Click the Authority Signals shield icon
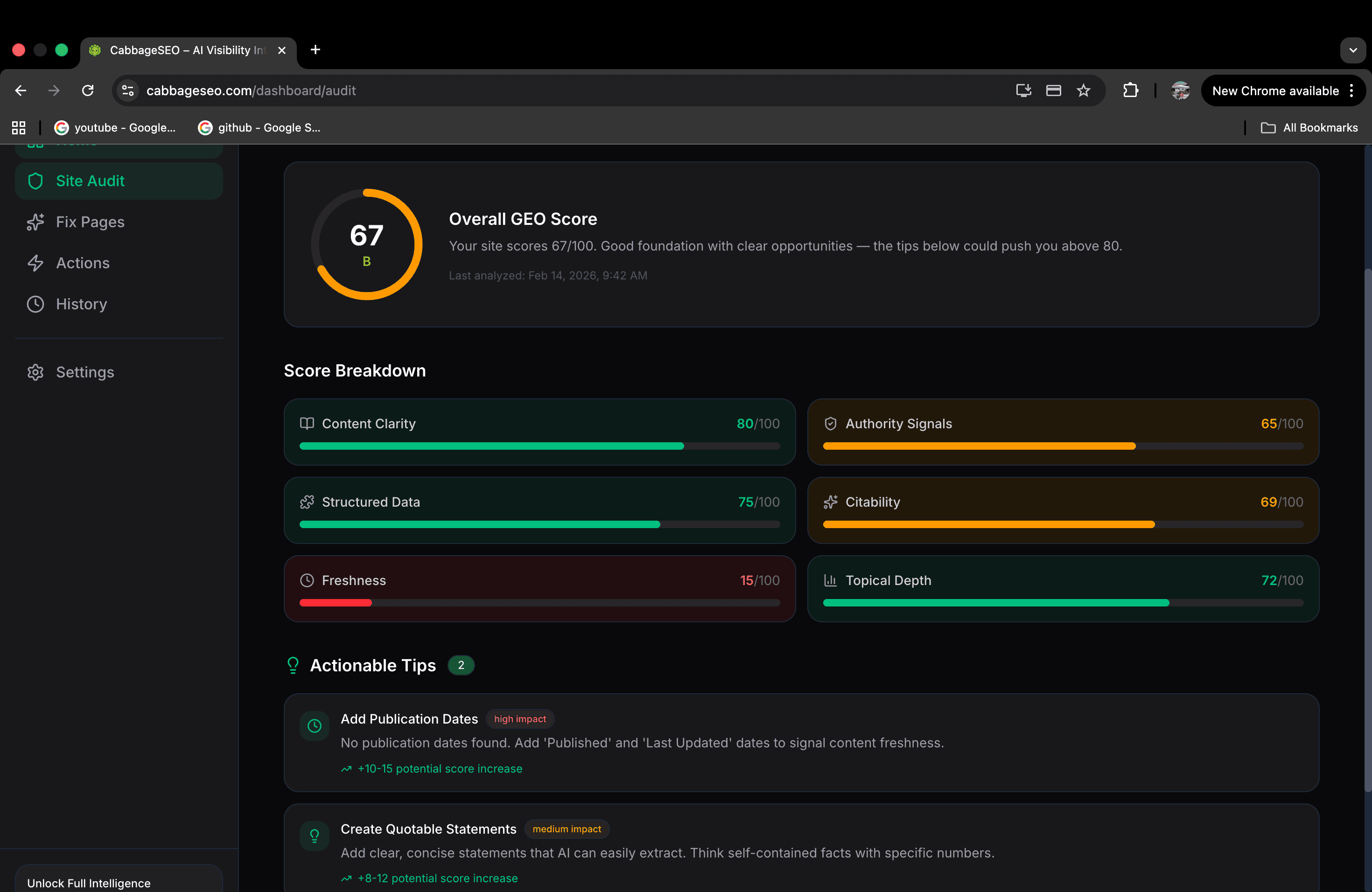 pyautogui.click(x=830, y=424)
